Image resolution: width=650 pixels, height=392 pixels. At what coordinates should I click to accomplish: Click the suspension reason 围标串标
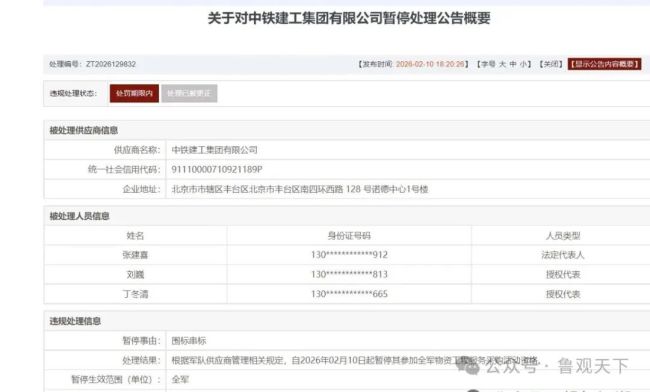click(x=189, y=341)
